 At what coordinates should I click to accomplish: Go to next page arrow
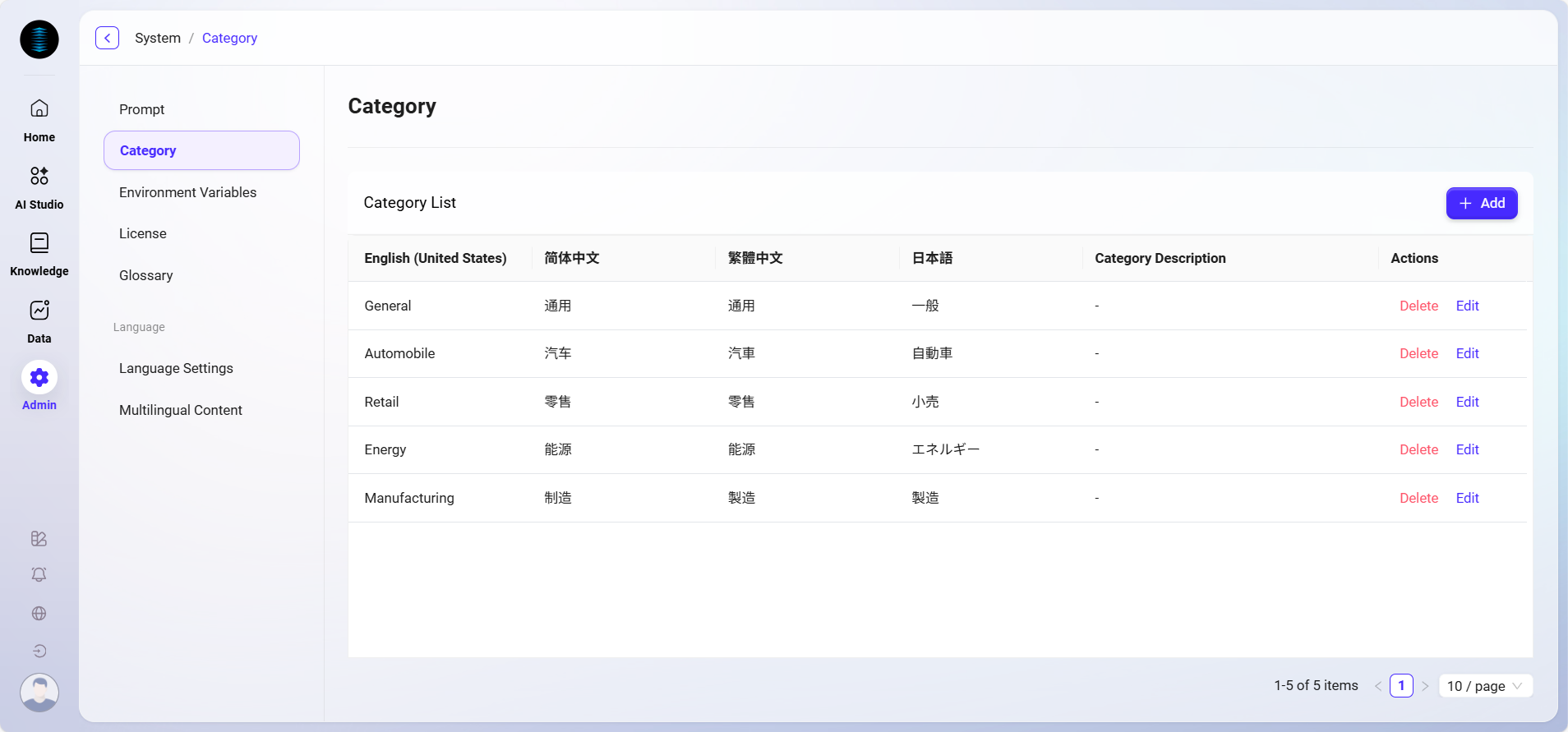coord(1425,686)
